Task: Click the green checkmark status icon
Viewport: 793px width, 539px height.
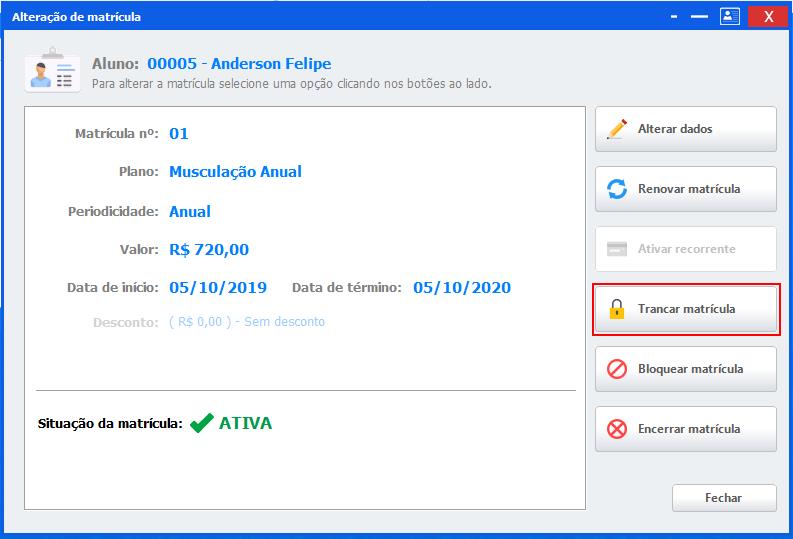Action: (x=202, y=423)
